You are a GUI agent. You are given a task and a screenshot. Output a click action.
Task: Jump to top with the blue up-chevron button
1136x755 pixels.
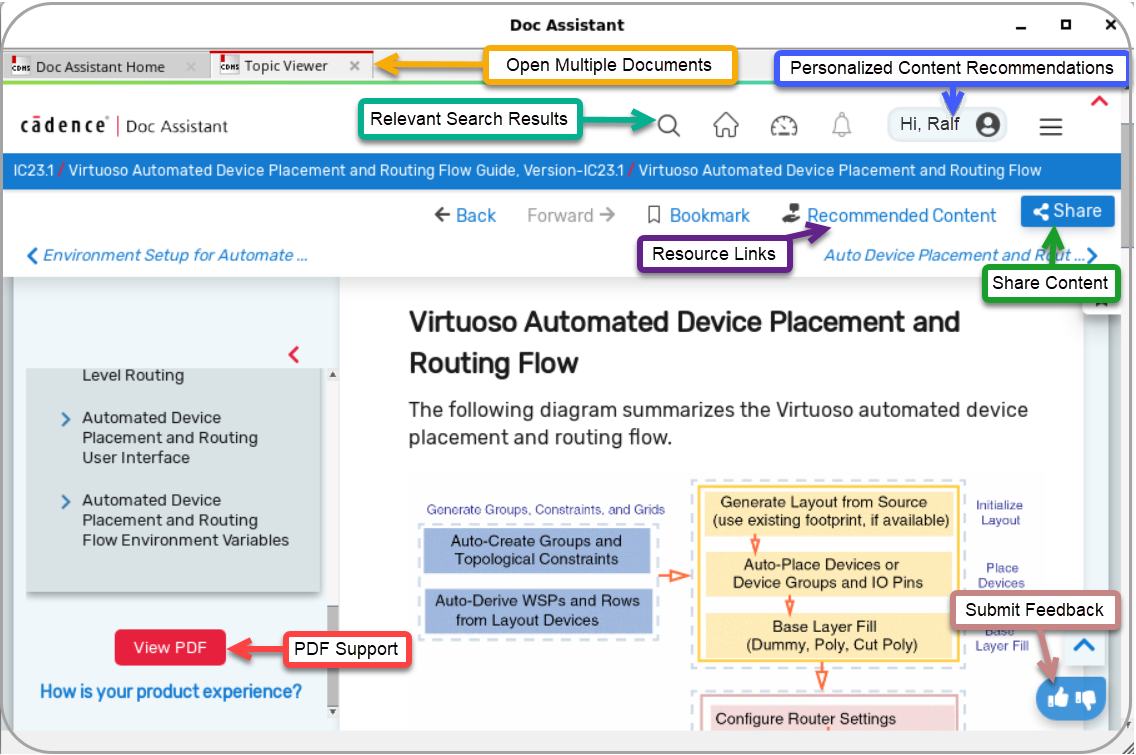[x=1084, y=645]
